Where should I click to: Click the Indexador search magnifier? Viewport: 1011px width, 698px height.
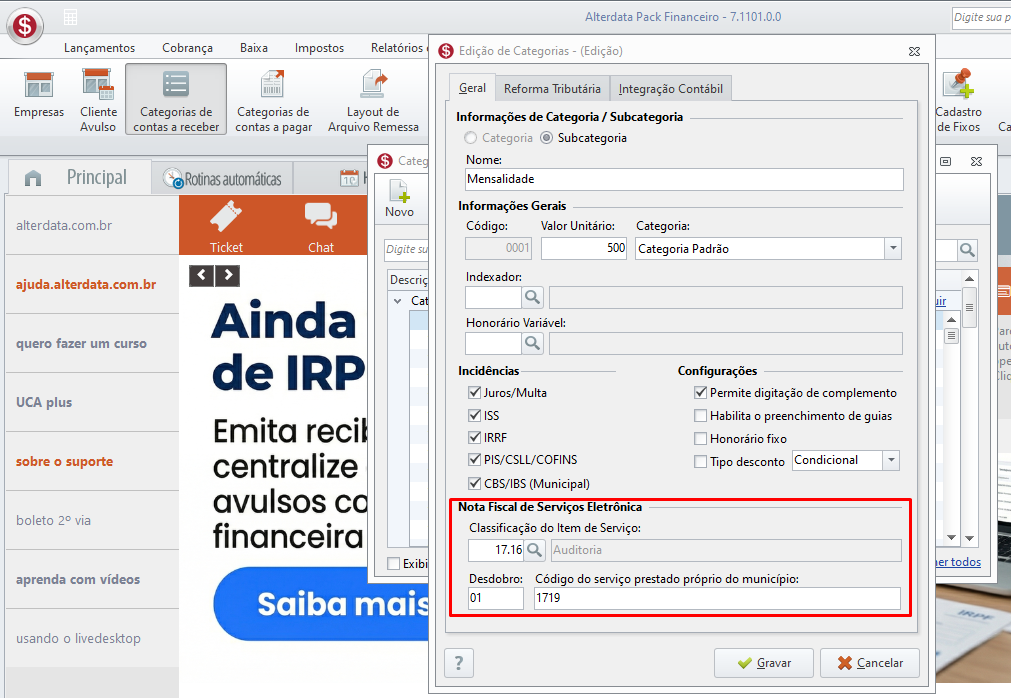[533, 297]
